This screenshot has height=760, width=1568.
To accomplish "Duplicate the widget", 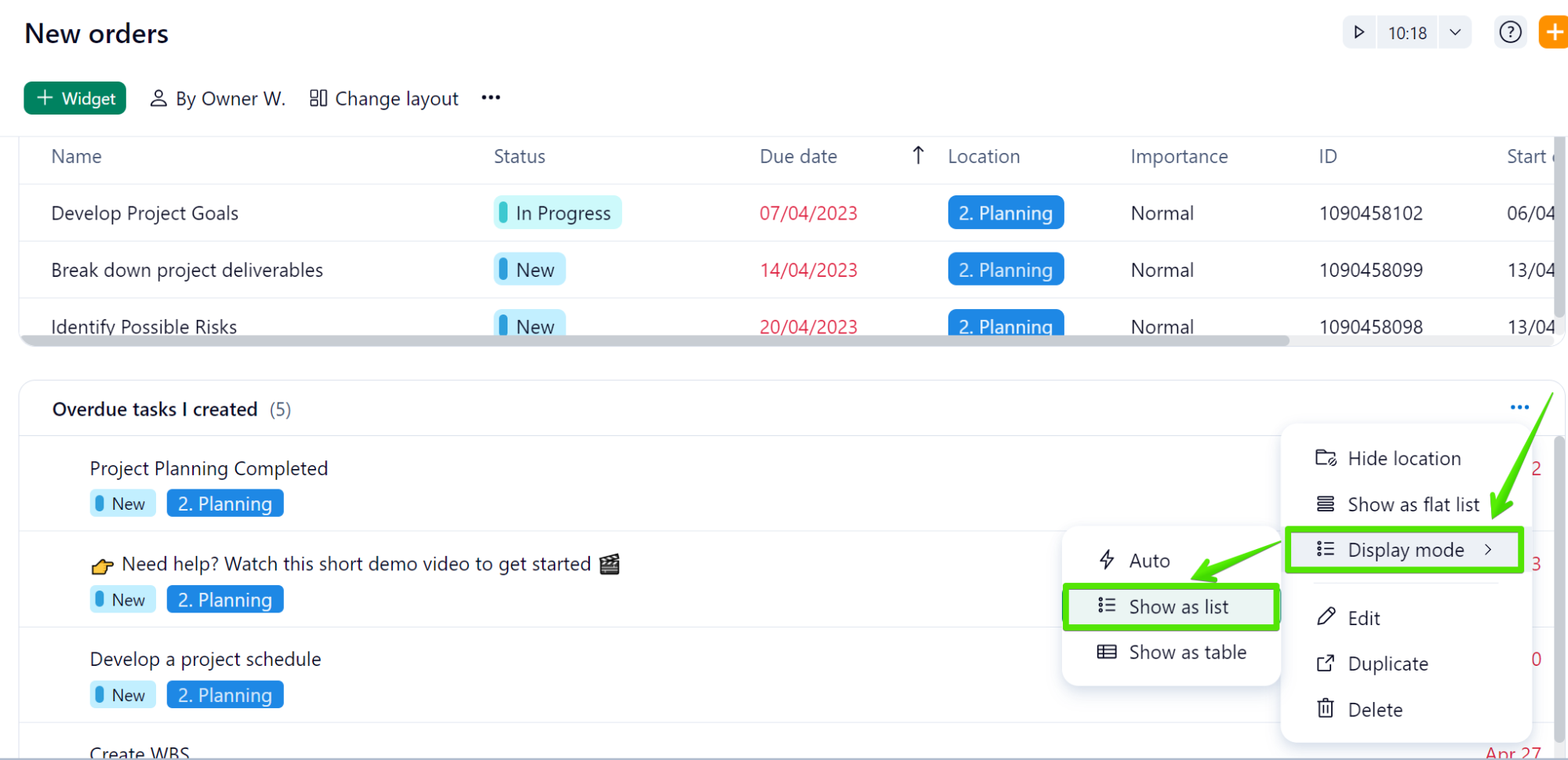I will pos(1372,664).
